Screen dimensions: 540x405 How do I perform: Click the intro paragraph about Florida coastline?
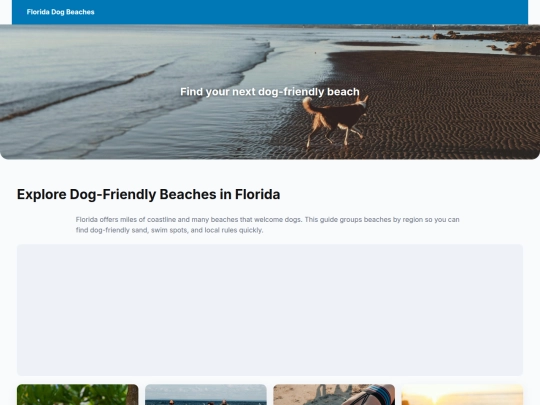coord(267,225)
